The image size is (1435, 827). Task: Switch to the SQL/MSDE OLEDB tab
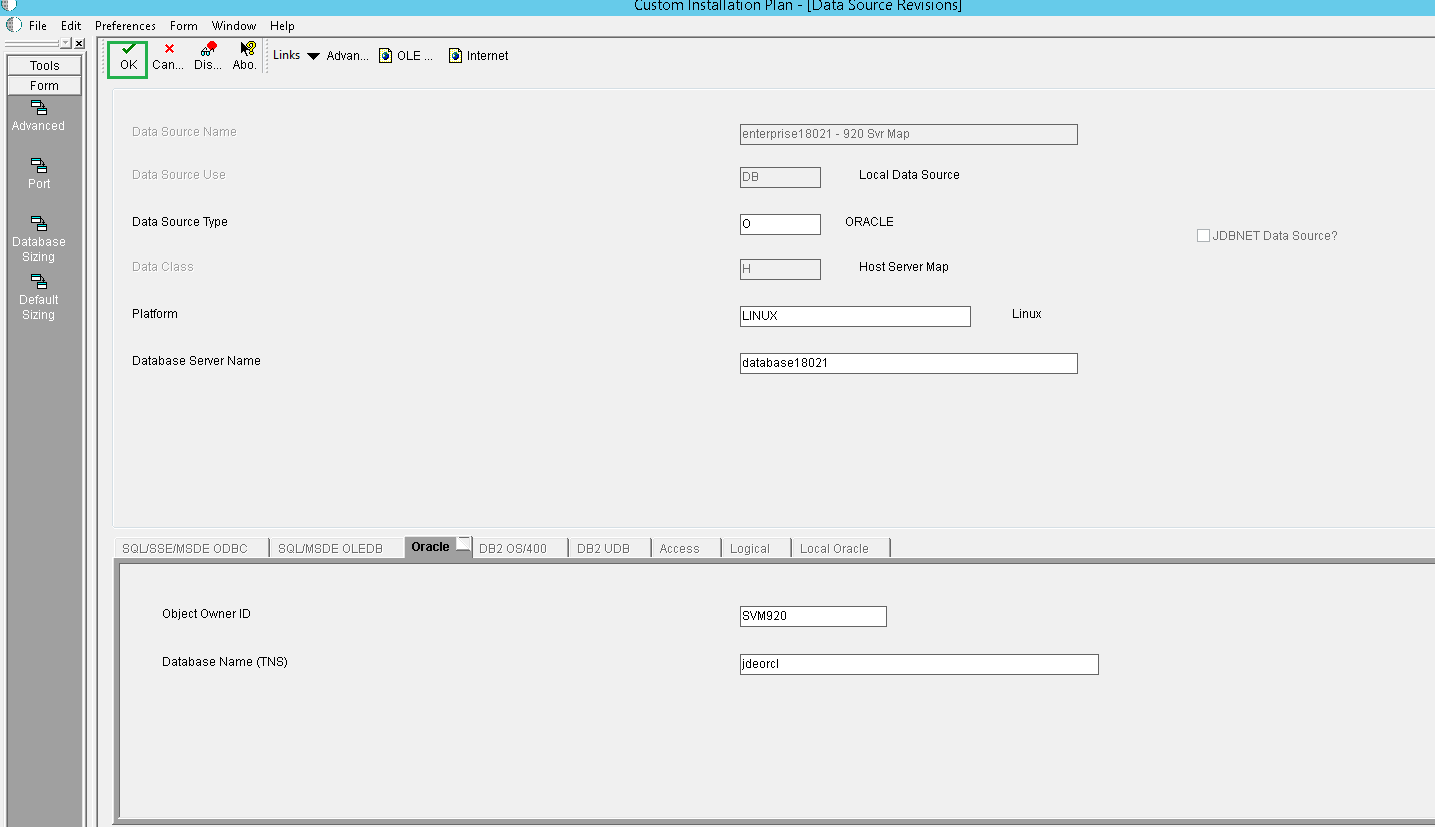tap(336, 547)
